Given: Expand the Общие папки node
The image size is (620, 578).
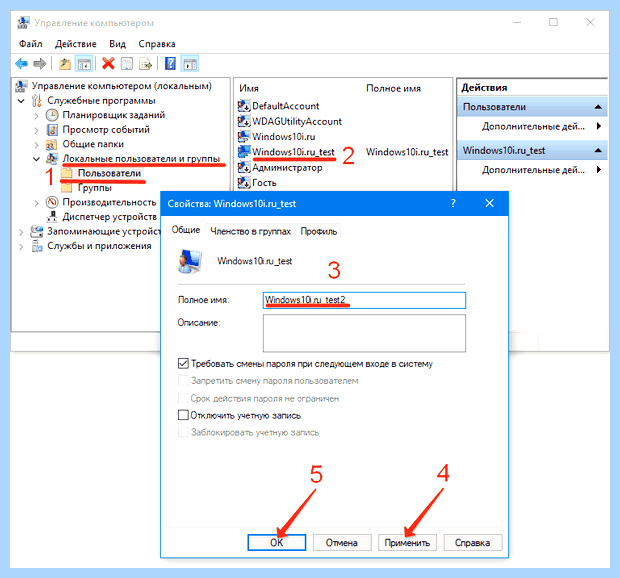Looking at the screenshot, I should [36, 145].
